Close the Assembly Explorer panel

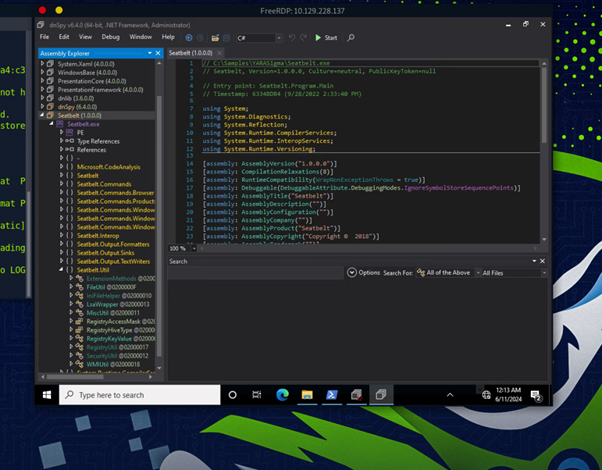tap(158, 53)
